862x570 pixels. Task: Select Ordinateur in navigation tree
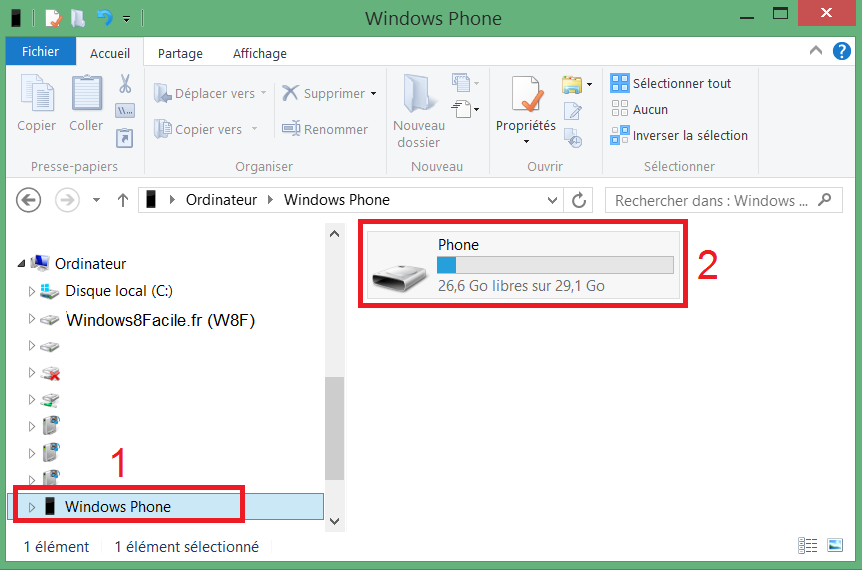[91, 264]
